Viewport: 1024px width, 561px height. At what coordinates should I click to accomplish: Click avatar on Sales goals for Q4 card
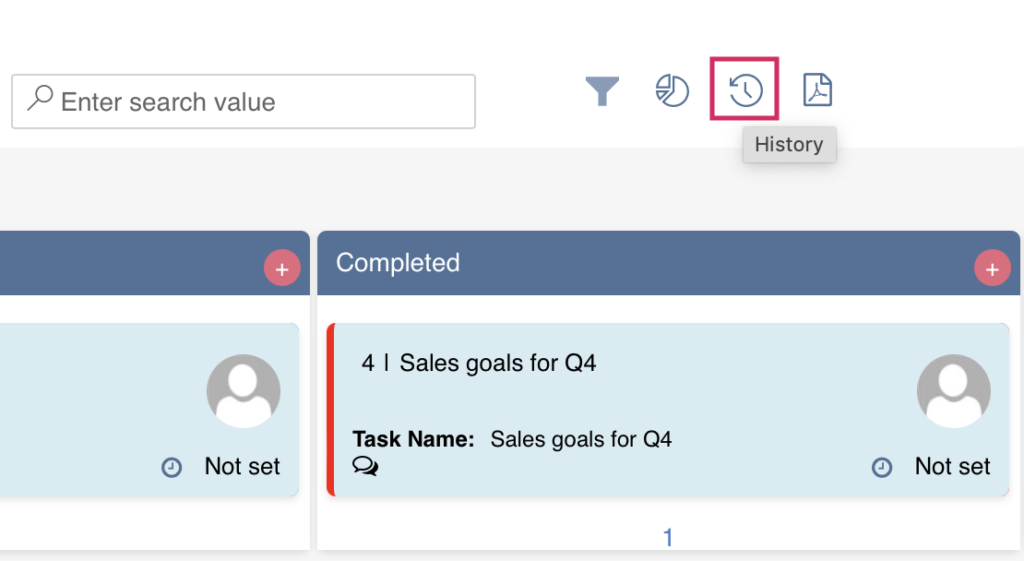click(953, 391)
